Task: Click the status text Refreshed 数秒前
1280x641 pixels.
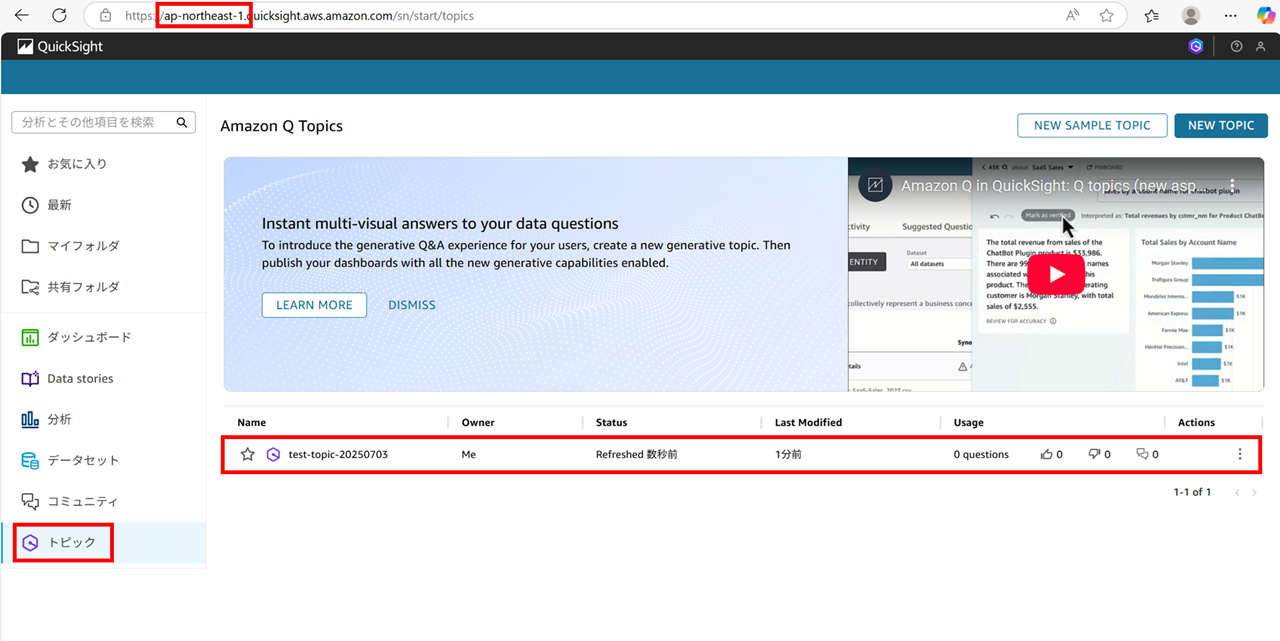Action: [637, 454]
